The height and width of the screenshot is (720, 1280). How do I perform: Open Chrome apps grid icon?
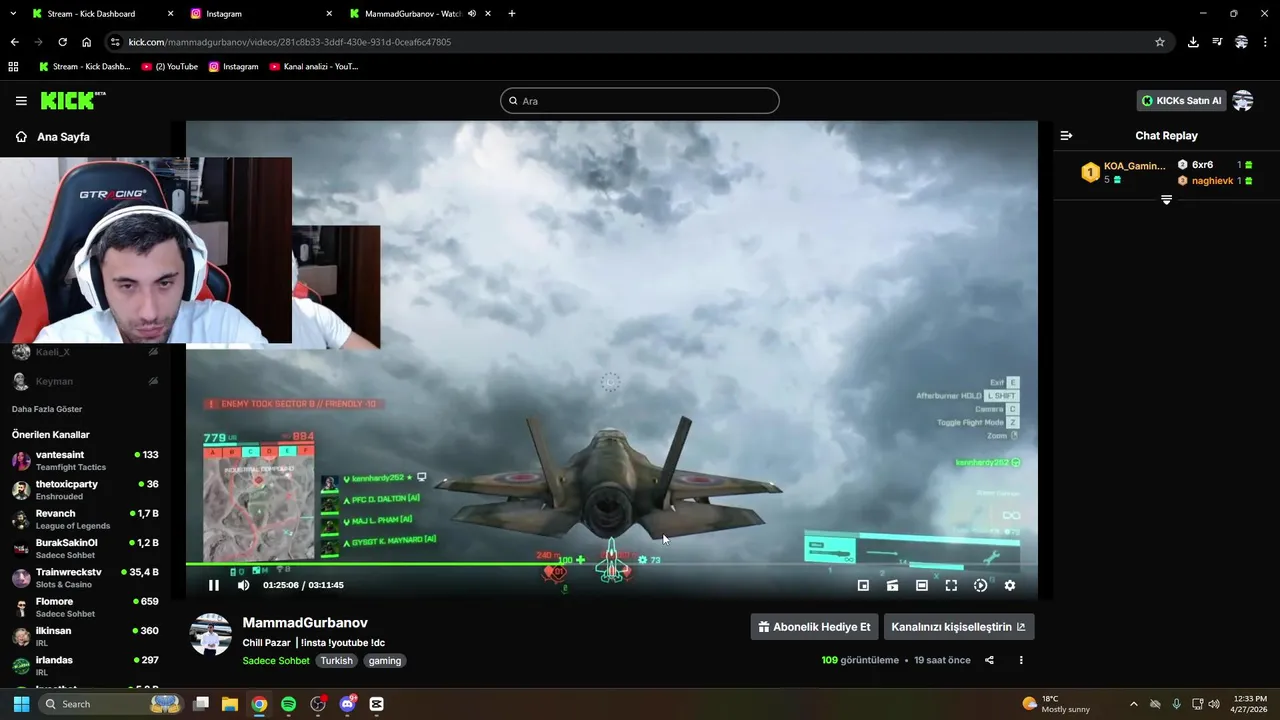(13, 67)
